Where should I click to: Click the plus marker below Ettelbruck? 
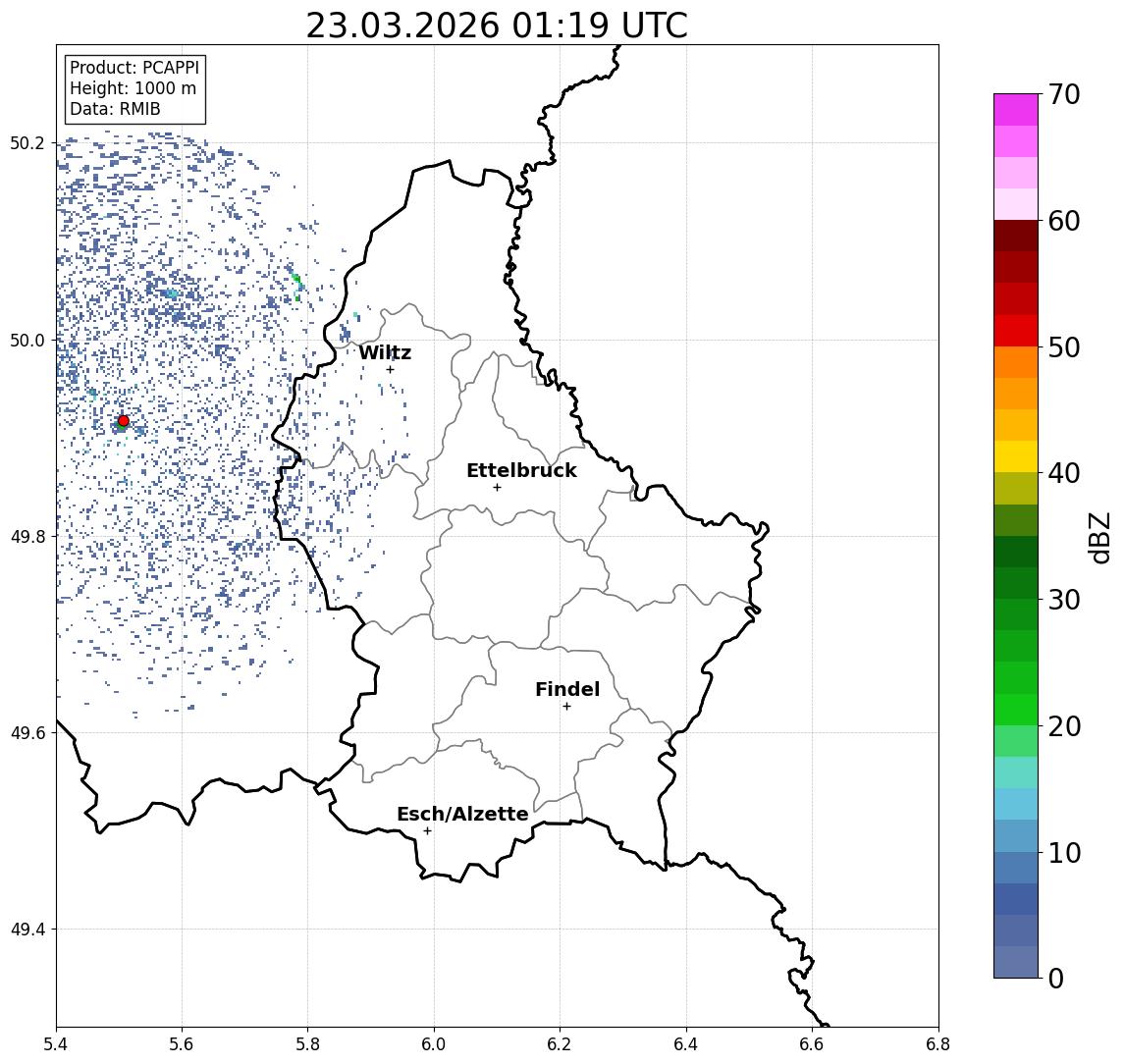pos(497,488)
